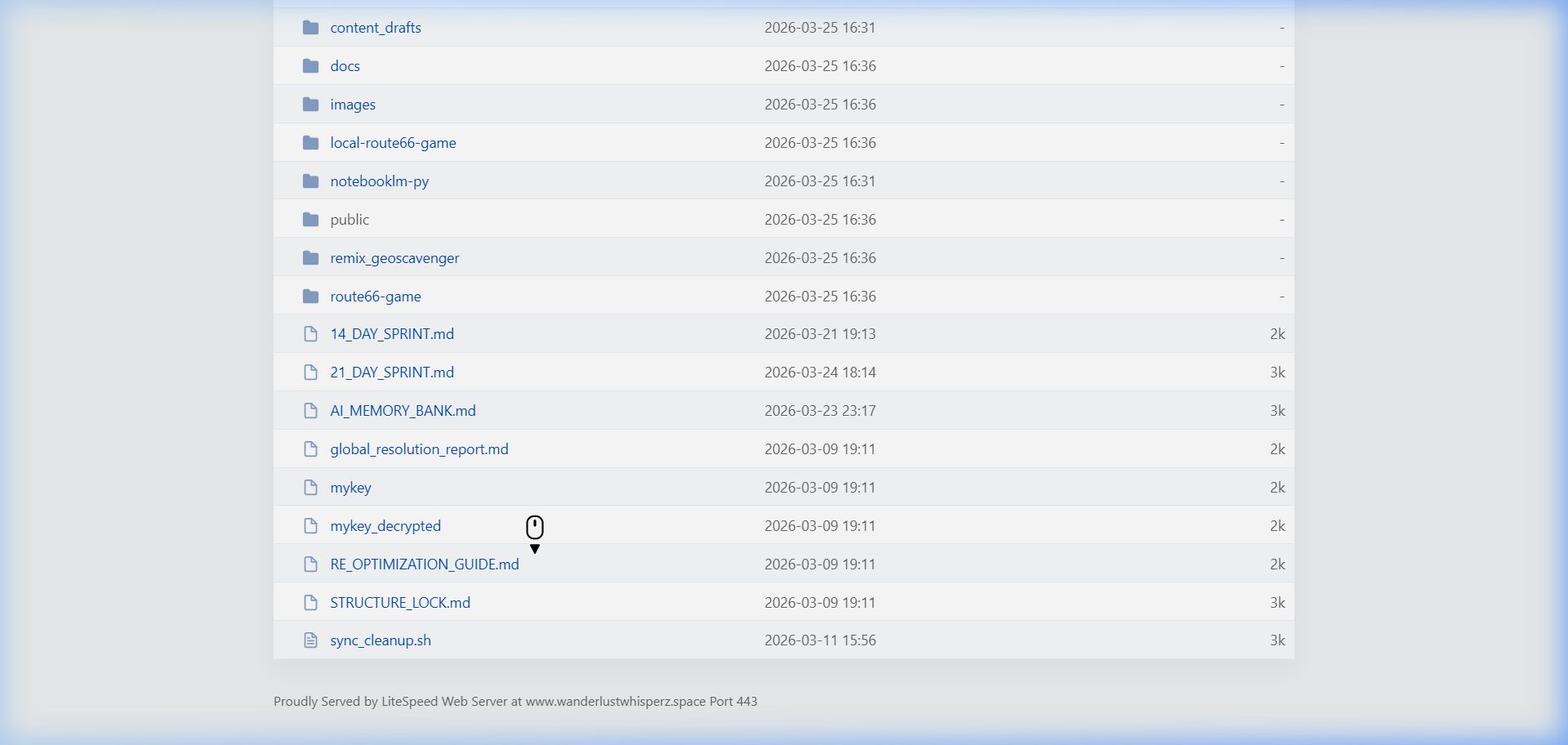
Task: Open the content_drafts folder link
Action: coord(376,28)
